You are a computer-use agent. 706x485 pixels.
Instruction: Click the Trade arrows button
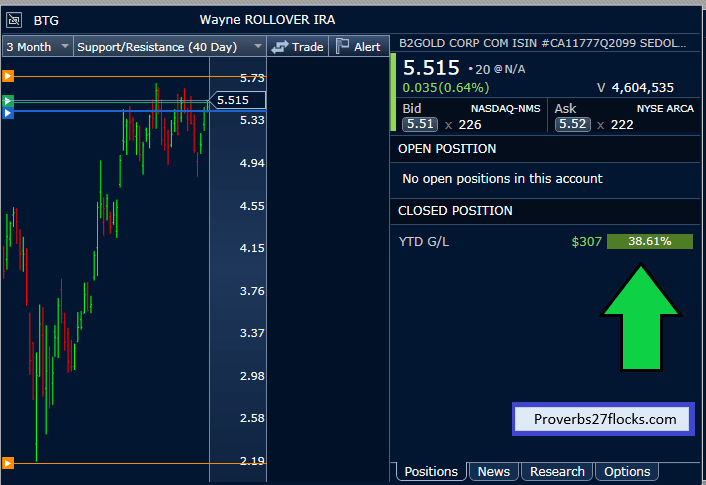coord(297,46)
